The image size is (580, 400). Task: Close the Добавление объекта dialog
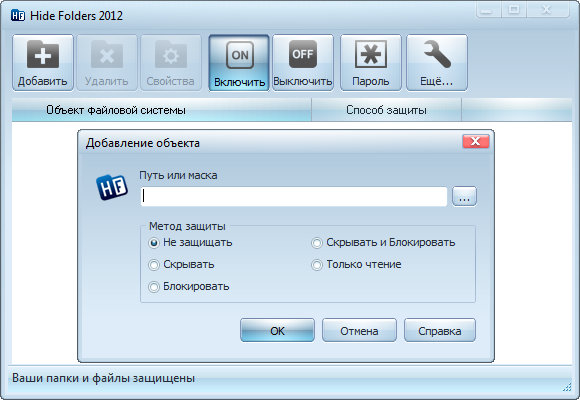[x=476, y=141]
